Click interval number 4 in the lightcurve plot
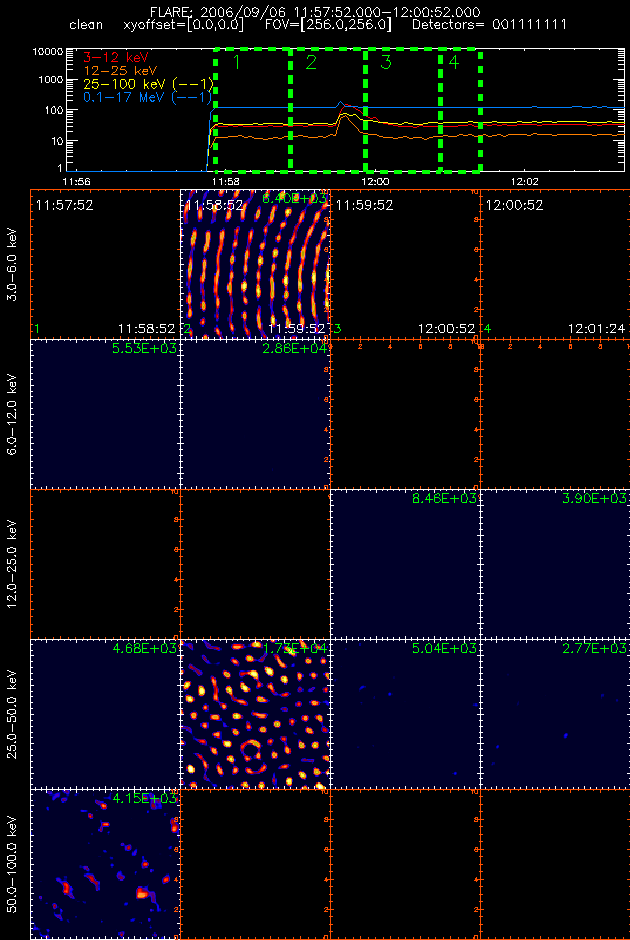Screen dimensions: 630x940 click(x=454, y=62)
